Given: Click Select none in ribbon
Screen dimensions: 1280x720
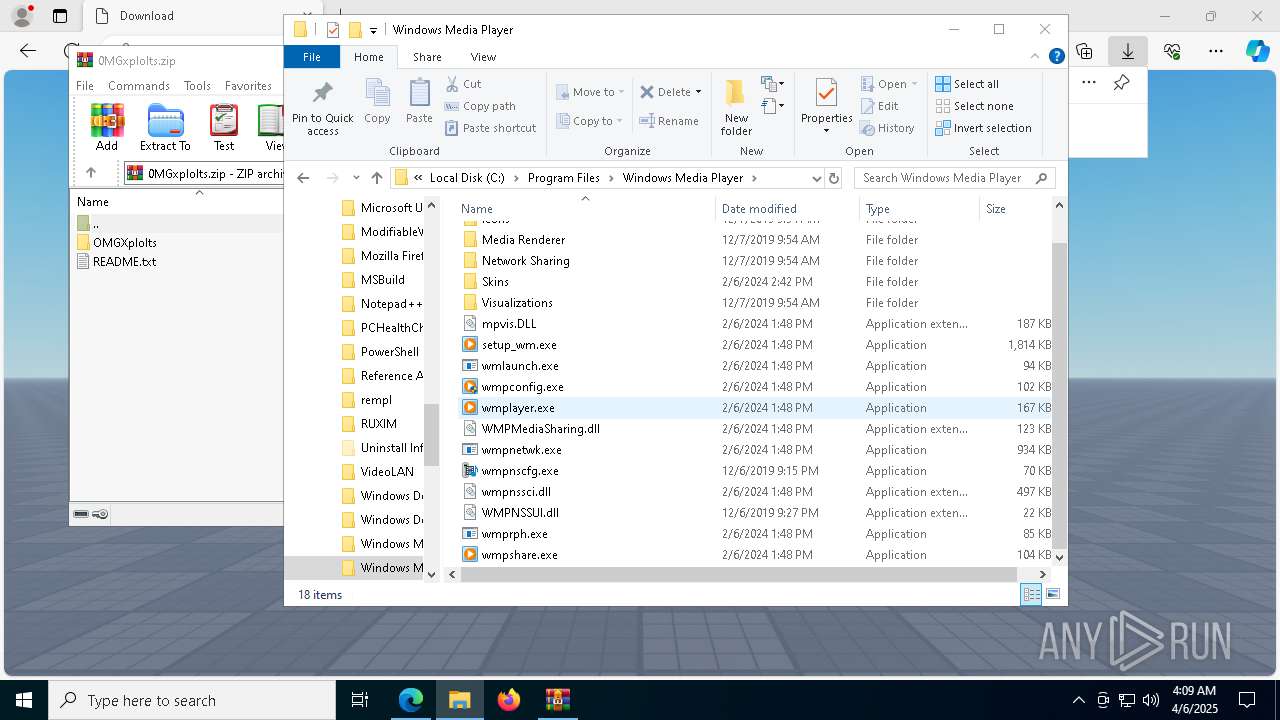Looking at the screenshot, I should (974, 106).
